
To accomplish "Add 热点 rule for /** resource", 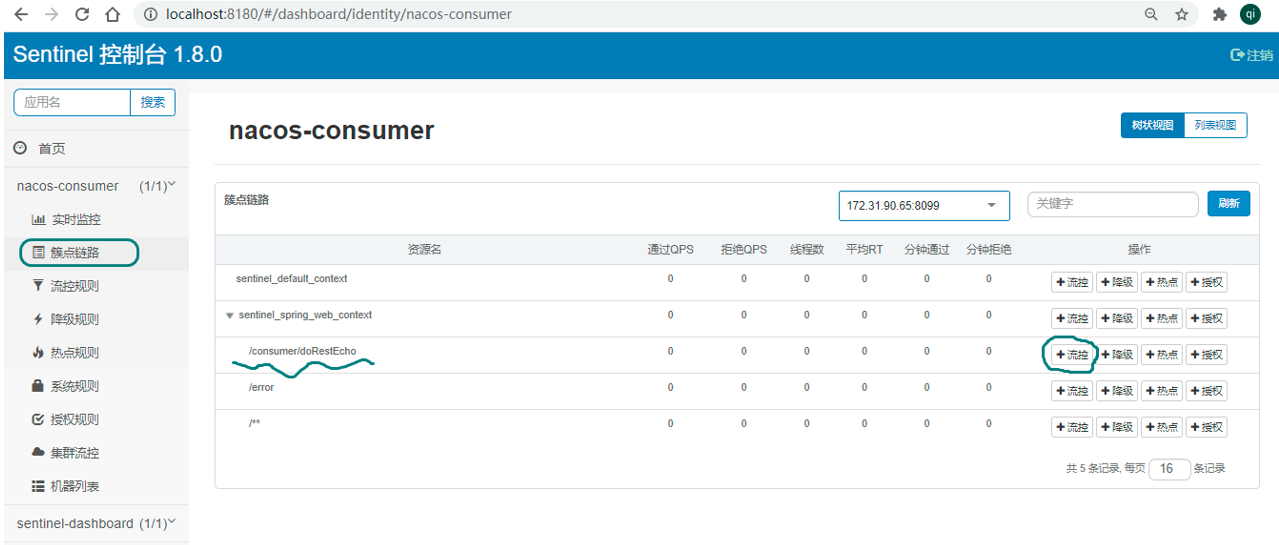I will pyautogui.click(x=1161, y=427).
